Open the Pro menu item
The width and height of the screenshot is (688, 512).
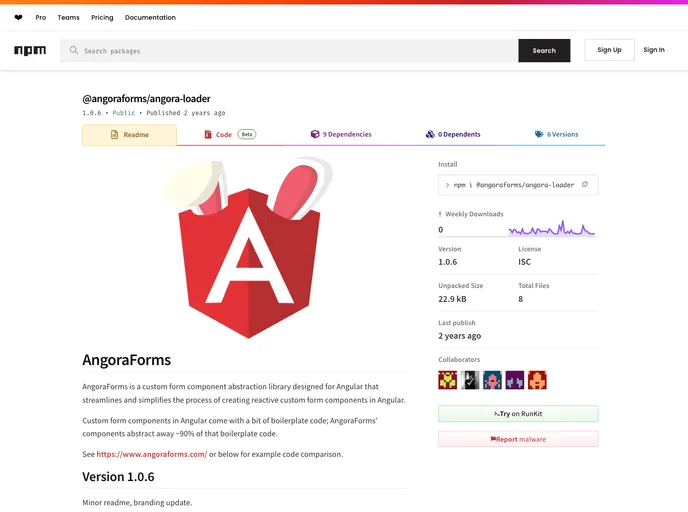coord(41,18)
